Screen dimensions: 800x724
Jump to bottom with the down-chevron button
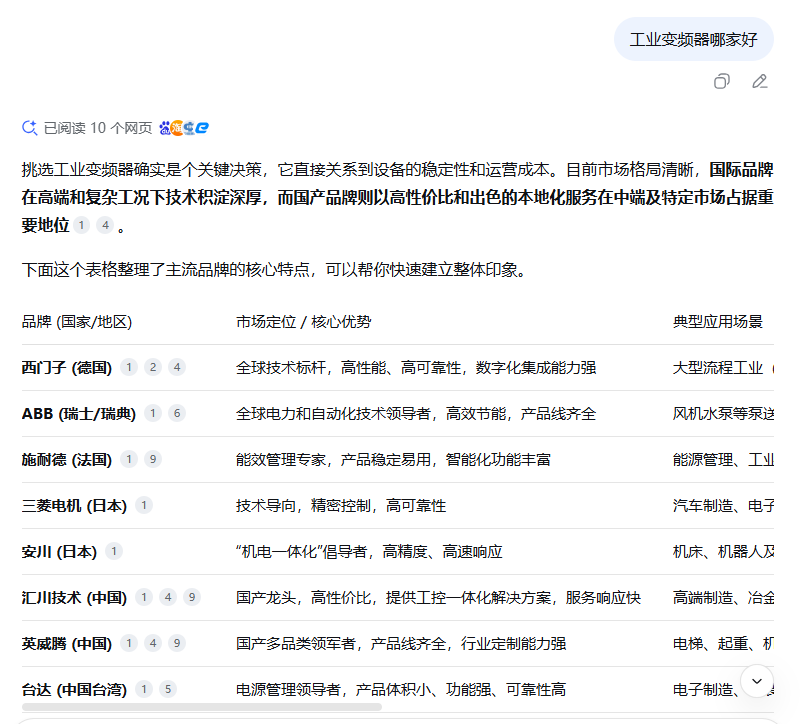756,681
